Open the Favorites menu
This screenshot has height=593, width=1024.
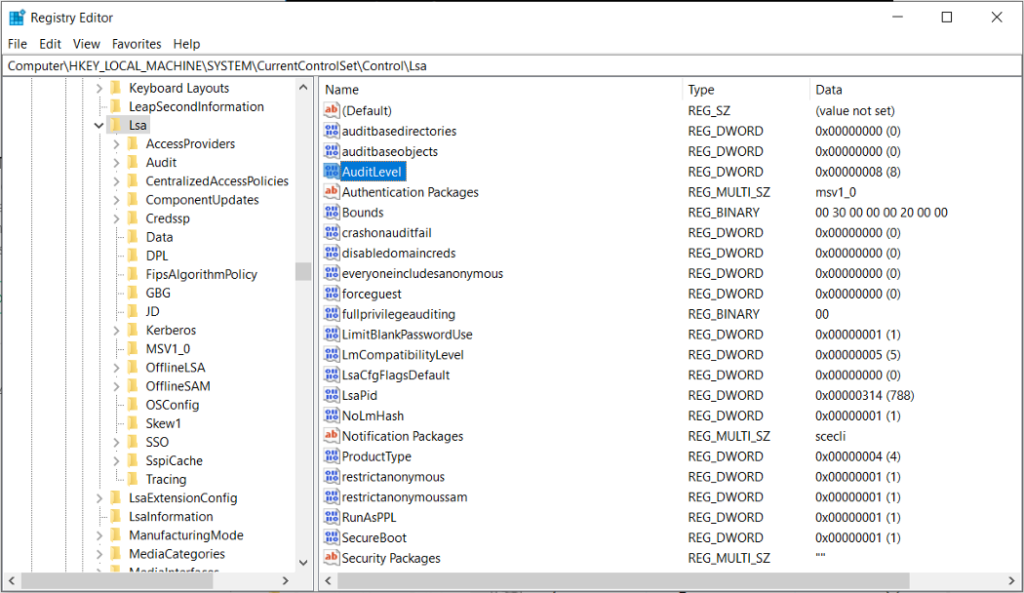point(136,44)
